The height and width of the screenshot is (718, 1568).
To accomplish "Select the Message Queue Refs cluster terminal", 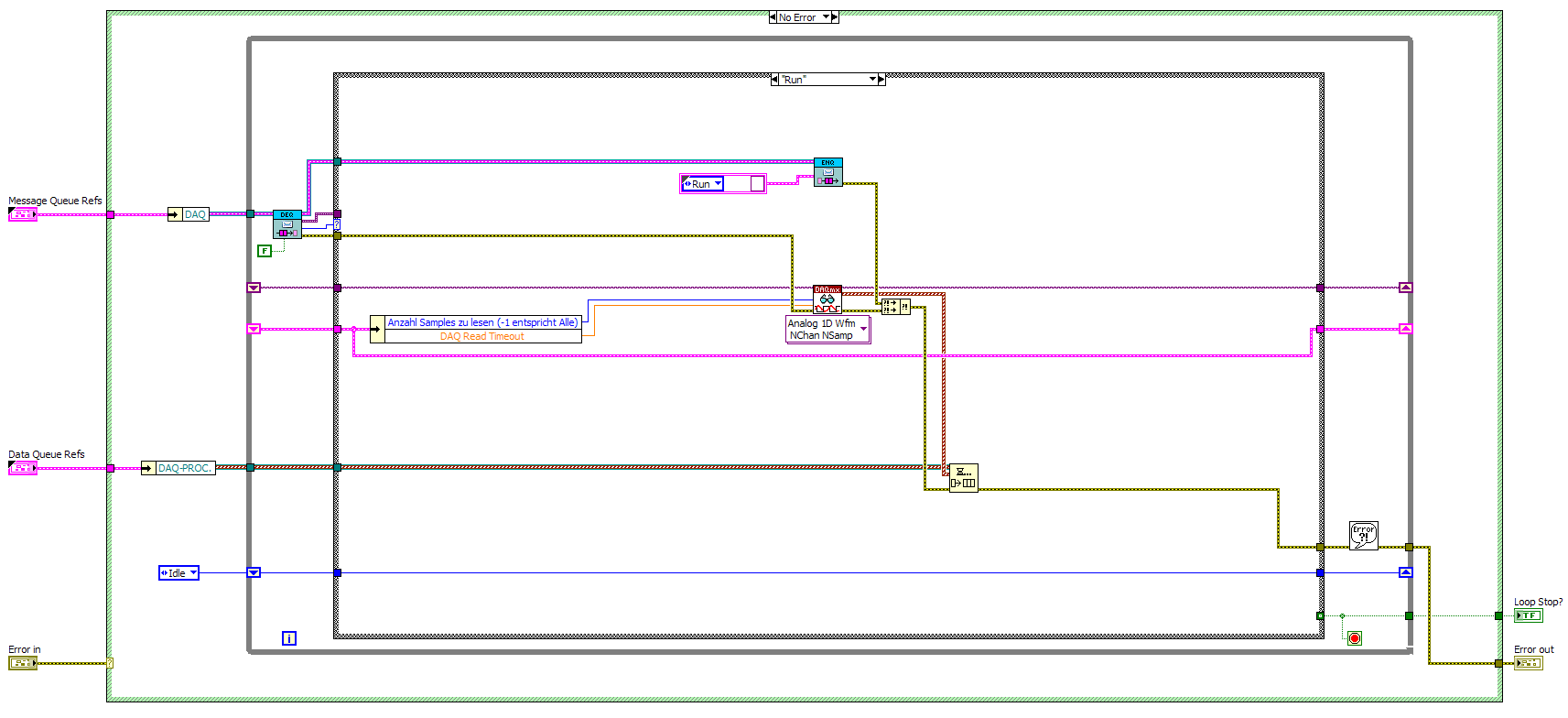I will [x=23, y=214].
